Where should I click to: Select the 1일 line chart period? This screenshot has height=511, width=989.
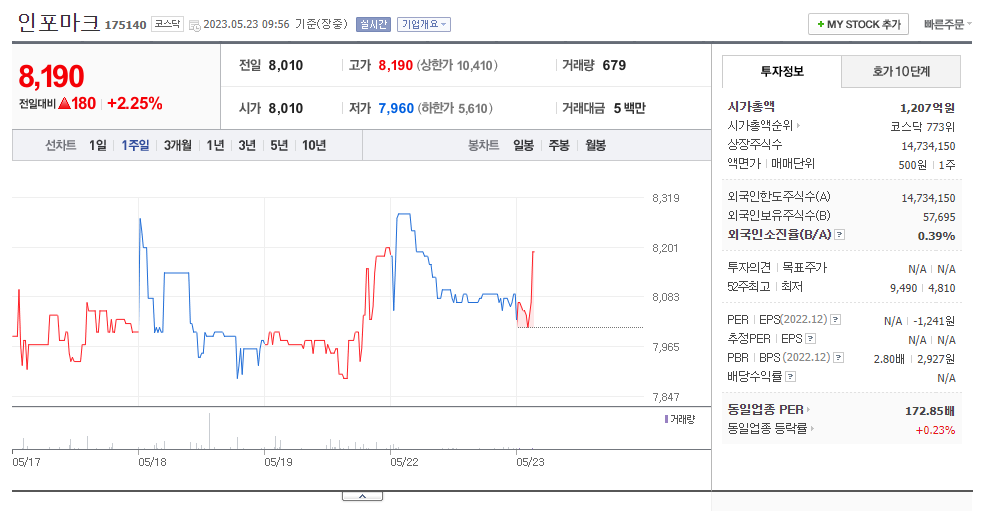pos(98,145)
